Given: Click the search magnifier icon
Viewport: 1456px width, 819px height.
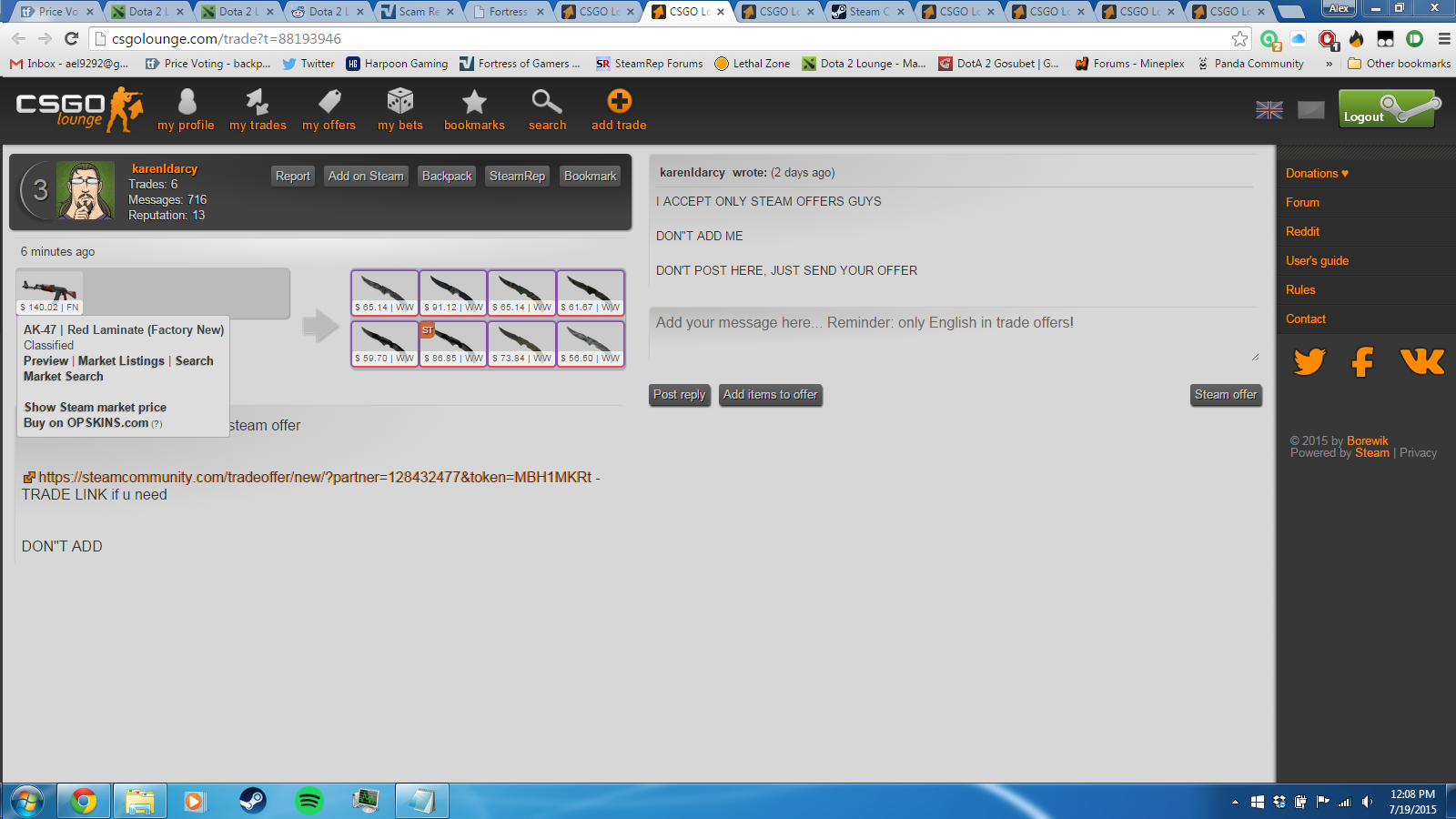Looking at the screenshot, I should pos(547,102).
